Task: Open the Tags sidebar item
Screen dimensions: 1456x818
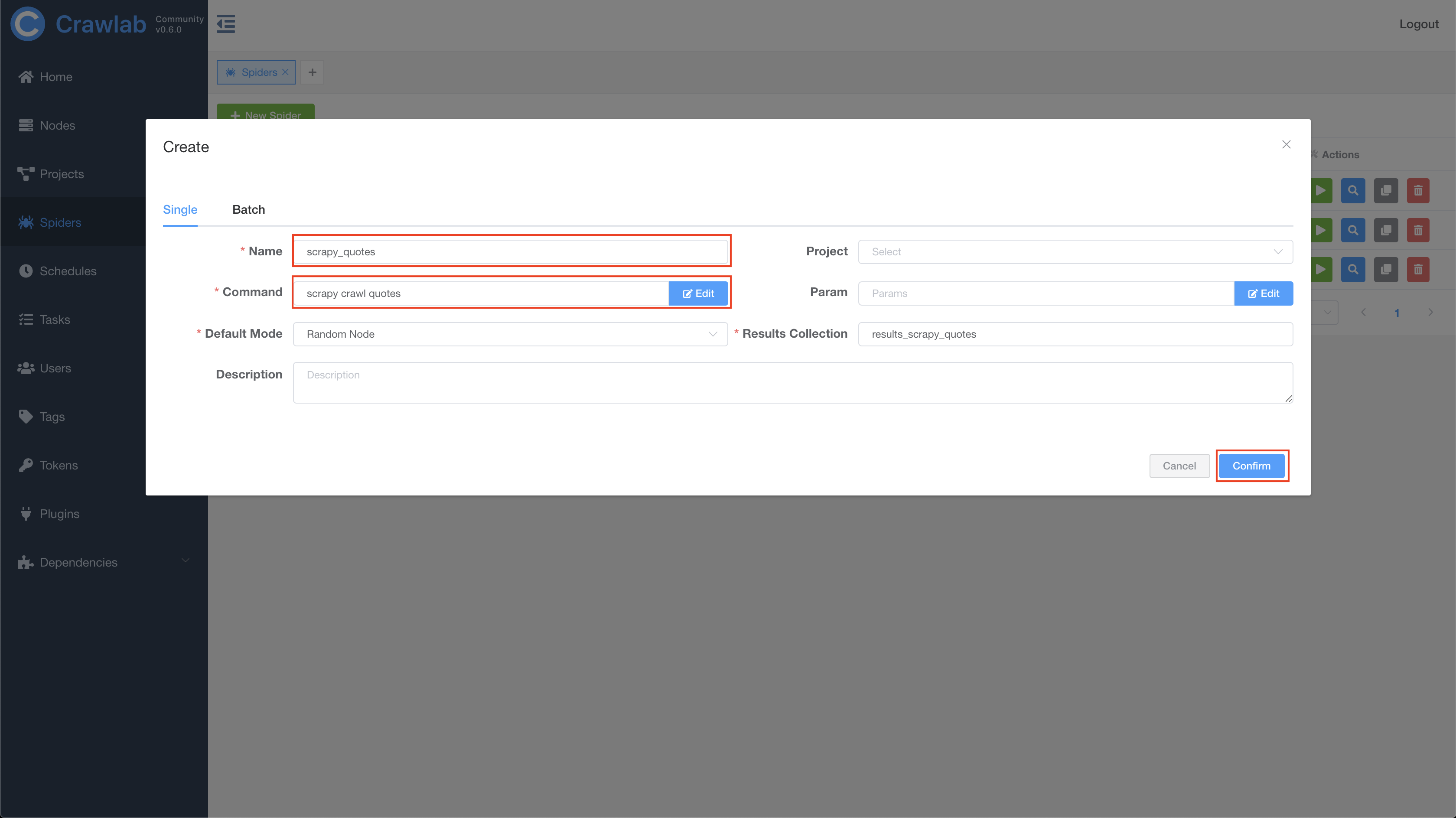Action: [x=104, y=417]
